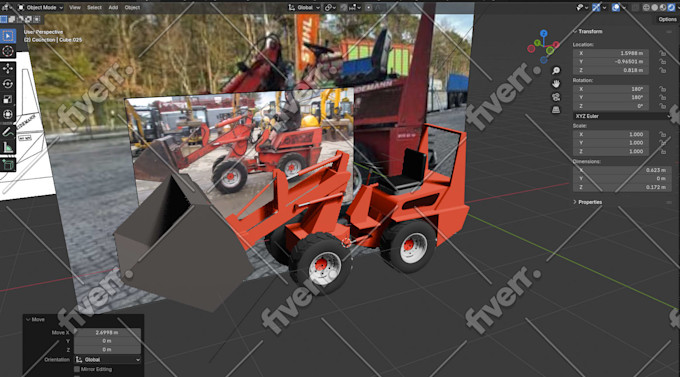Open the Object menu
The width and height of the screenshot is (680, 377).
click(x=132, y=7)
